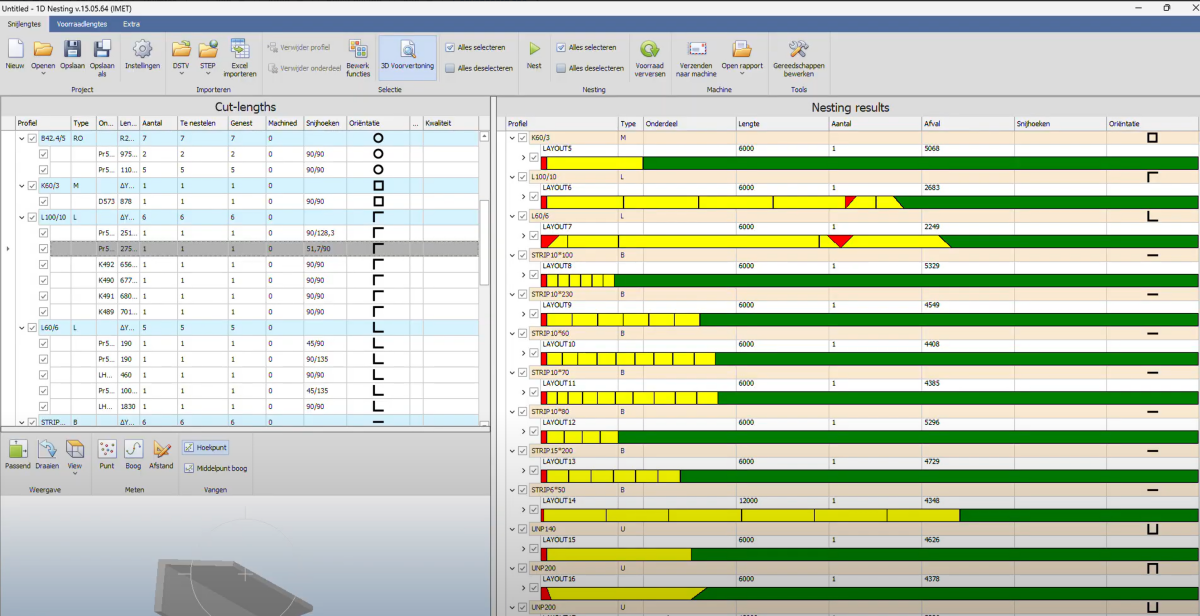Toggle the 3D Voorvertoning preview
The width and height of the screenshot is (1200, 616).
click(x=407, y=56)
